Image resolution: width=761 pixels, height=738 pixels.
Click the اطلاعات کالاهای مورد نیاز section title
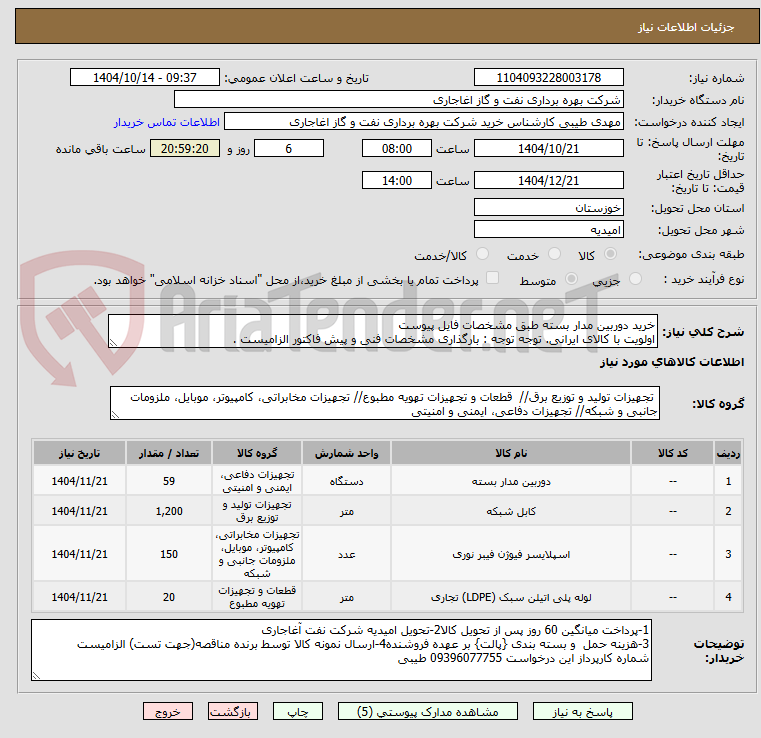click(672, 362)
